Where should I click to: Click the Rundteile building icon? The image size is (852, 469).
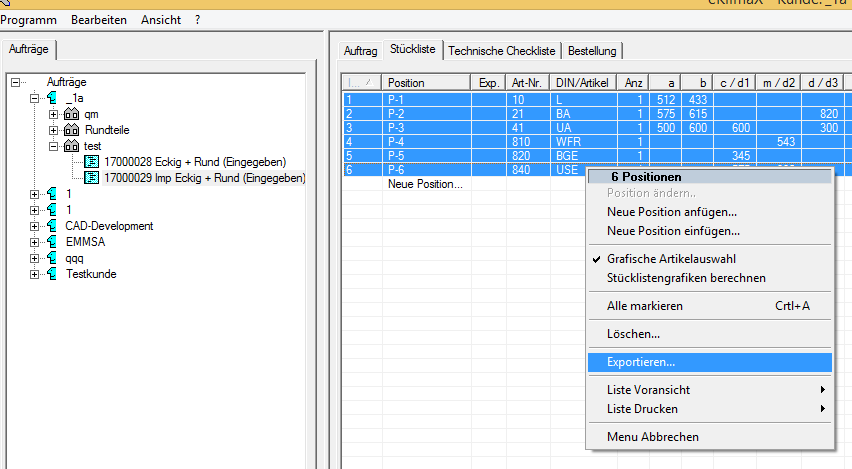pyautogui.click(x=71, y=130)
